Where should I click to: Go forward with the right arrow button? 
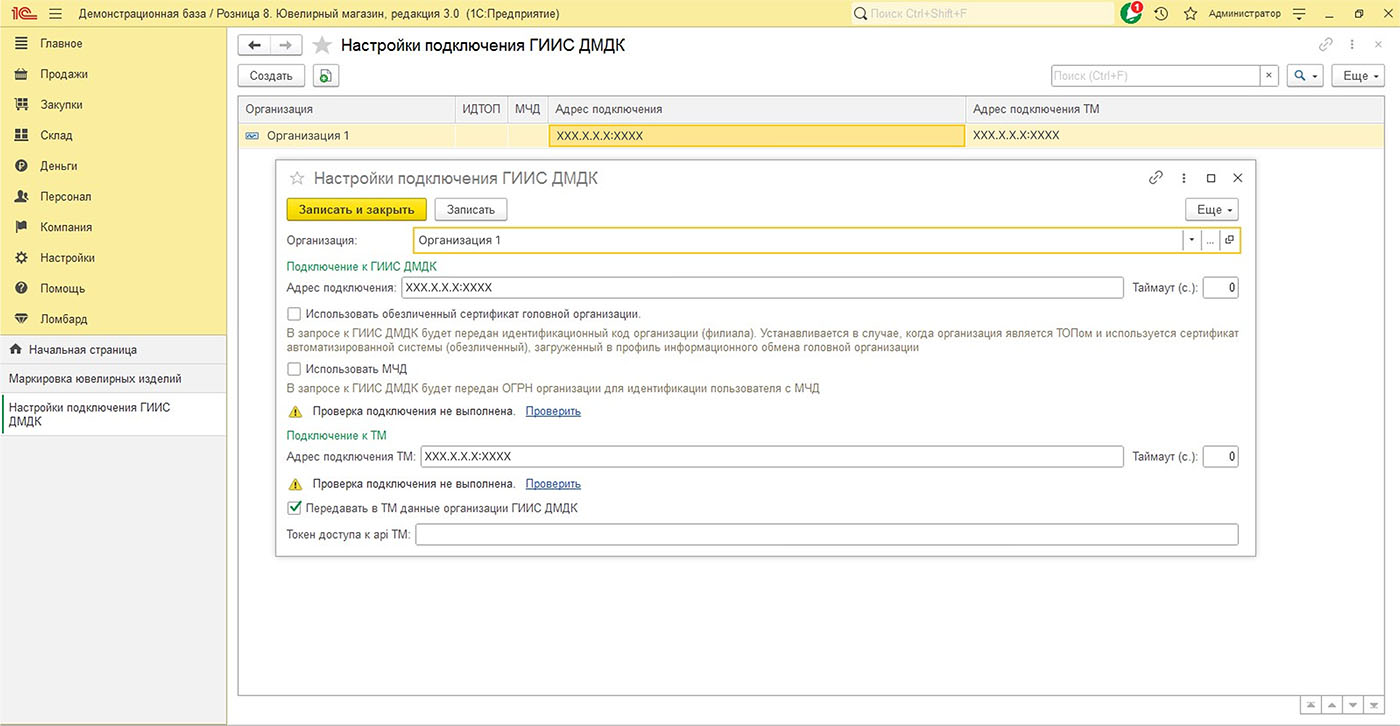point(286,45)
